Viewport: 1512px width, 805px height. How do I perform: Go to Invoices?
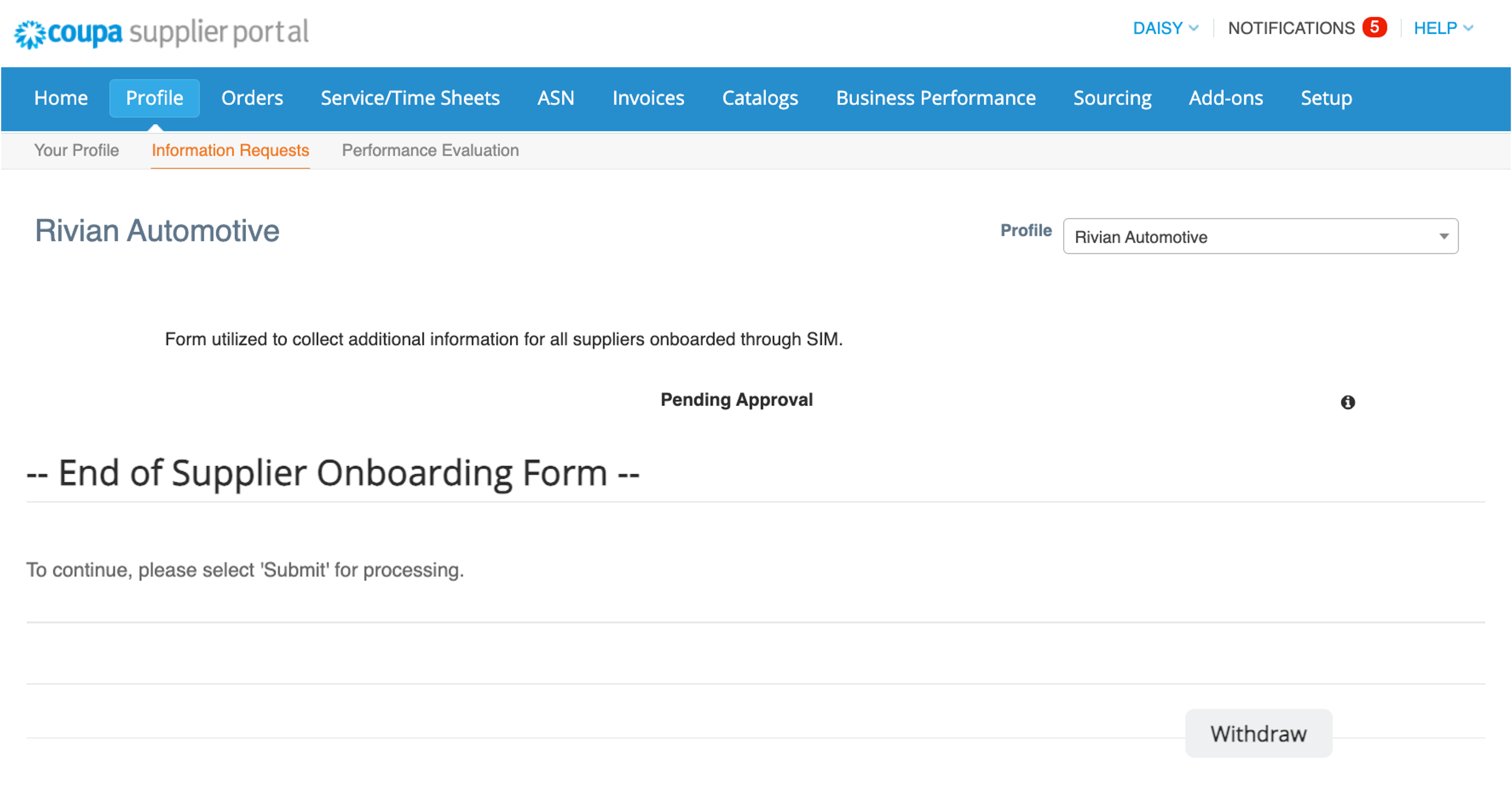tap(648, 98)
